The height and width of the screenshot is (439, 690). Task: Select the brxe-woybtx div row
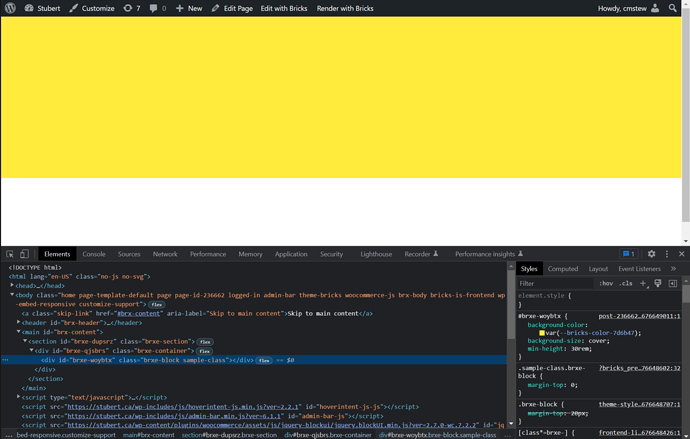click(253, 360)
